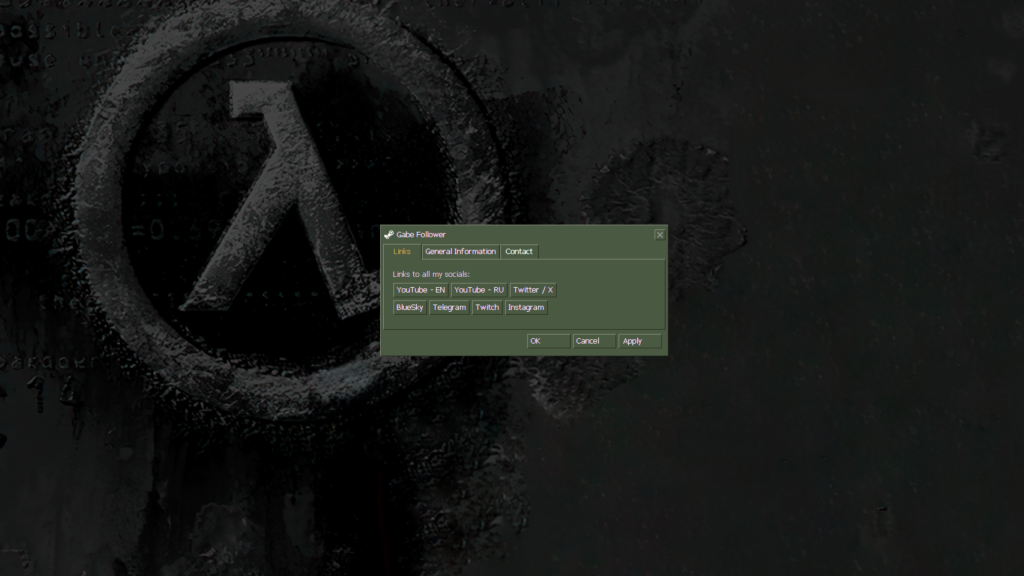Switch to the Links tab
1024x576 pixels.
[x=402, y=252]
